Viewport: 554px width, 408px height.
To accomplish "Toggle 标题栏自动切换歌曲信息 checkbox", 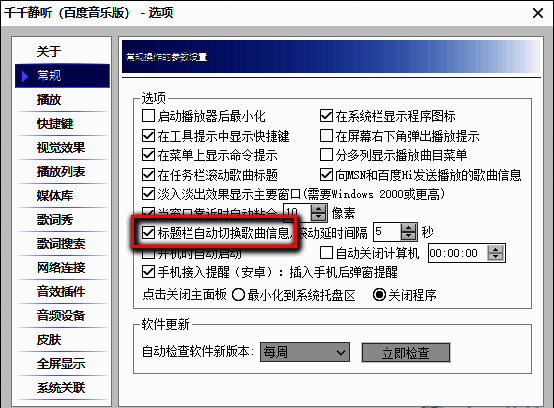I will coord(148,232).
